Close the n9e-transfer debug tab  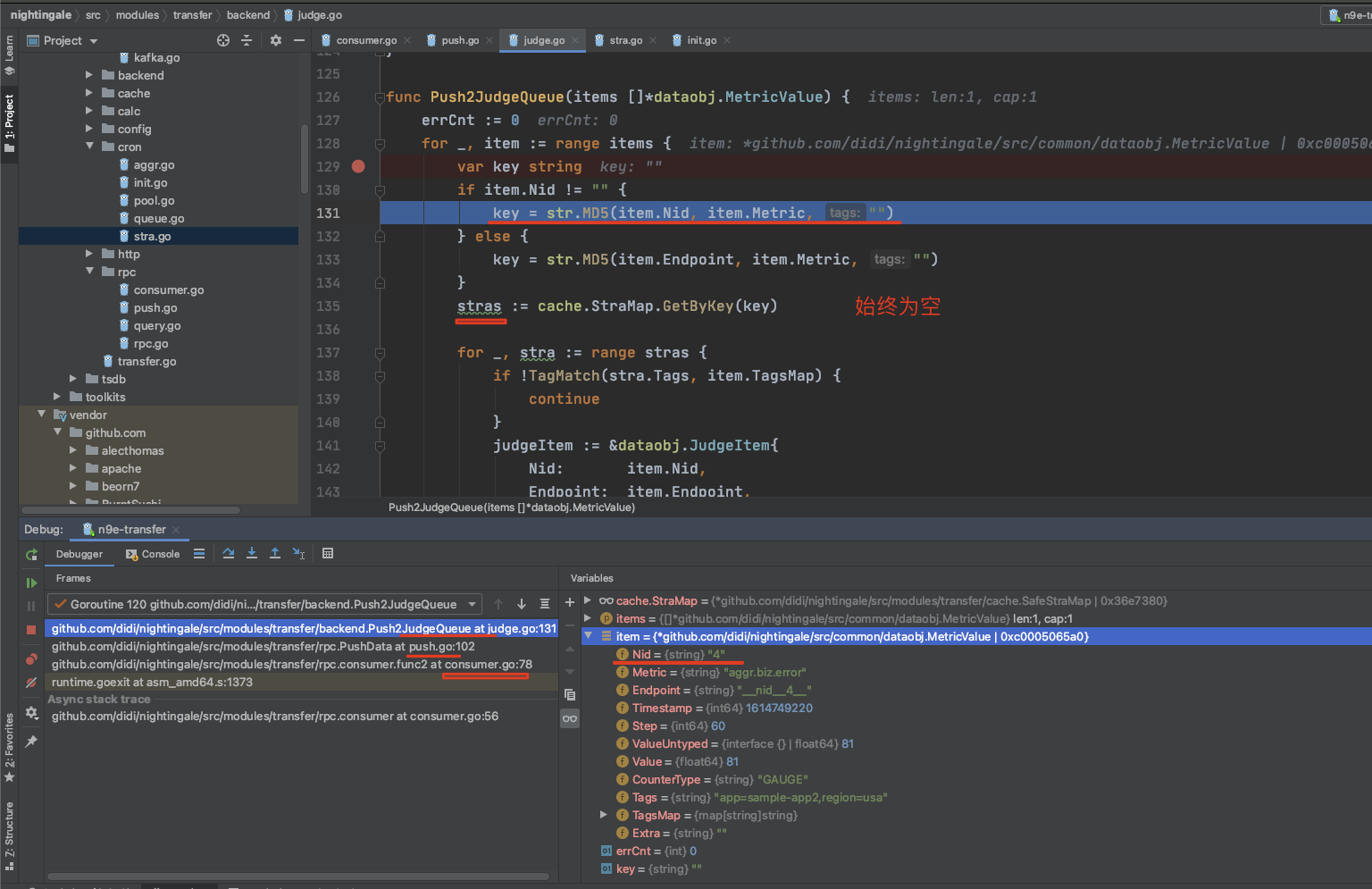[176, 530]
